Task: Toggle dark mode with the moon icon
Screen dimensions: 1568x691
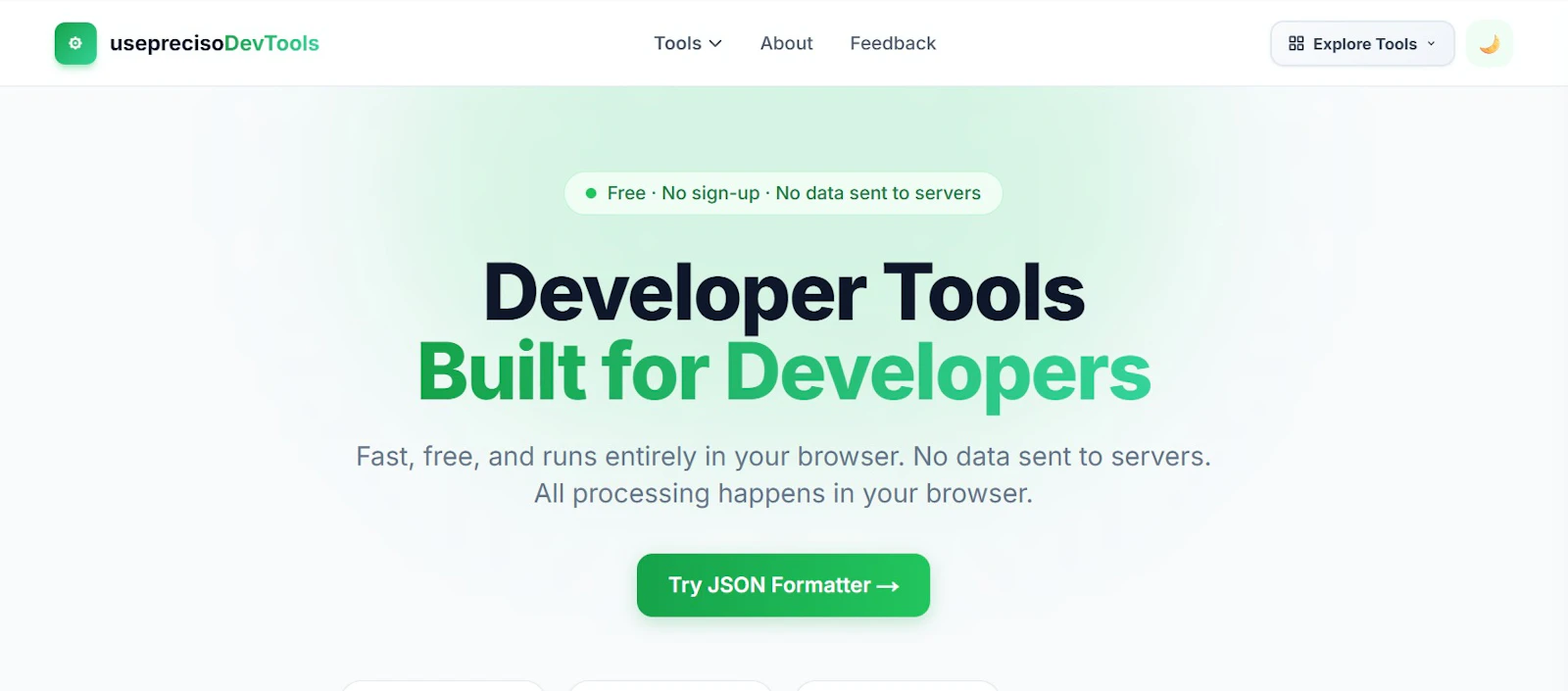Action: 1490,43
